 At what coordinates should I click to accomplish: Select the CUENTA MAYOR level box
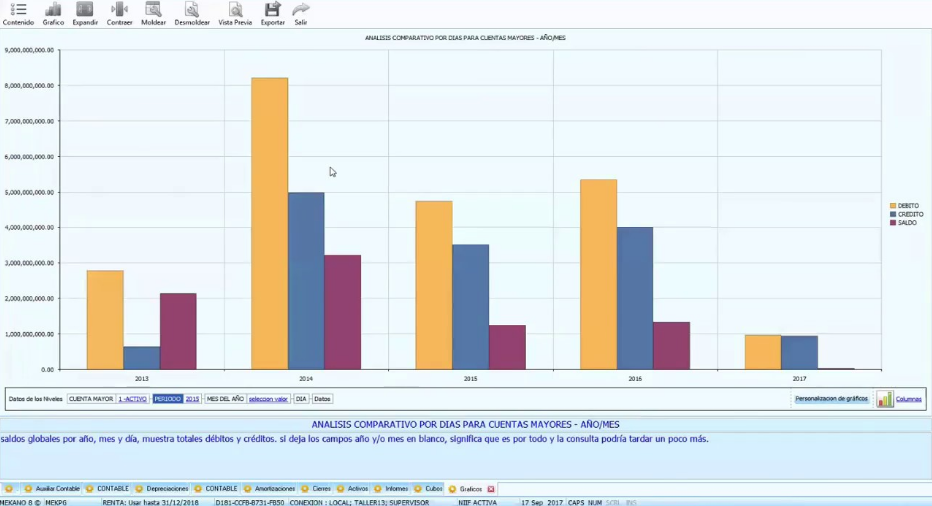coord(91,399)
